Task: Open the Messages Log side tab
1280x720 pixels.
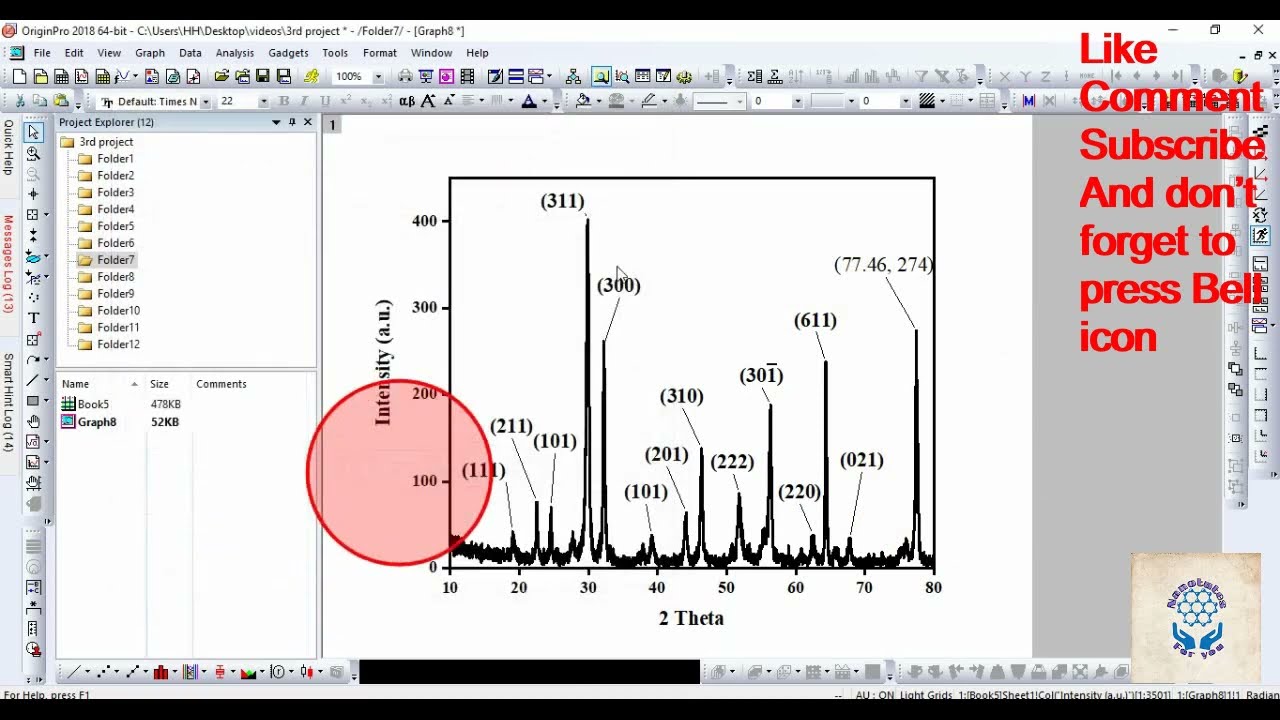Action: coord(8,263)
